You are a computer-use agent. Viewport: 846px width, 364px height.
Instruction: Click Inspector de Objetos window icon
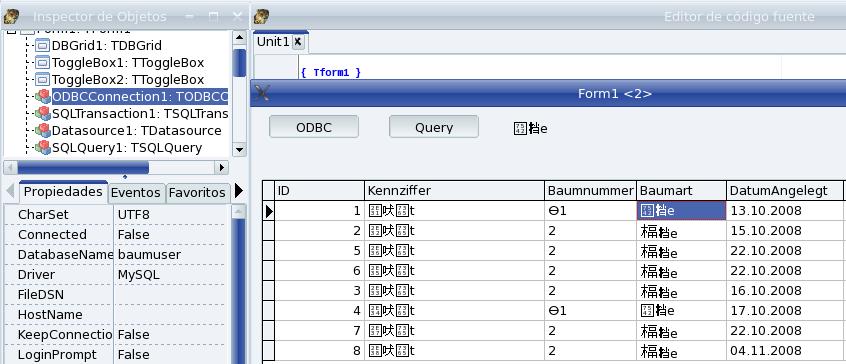pyautogui.click(x=11, y=17)
